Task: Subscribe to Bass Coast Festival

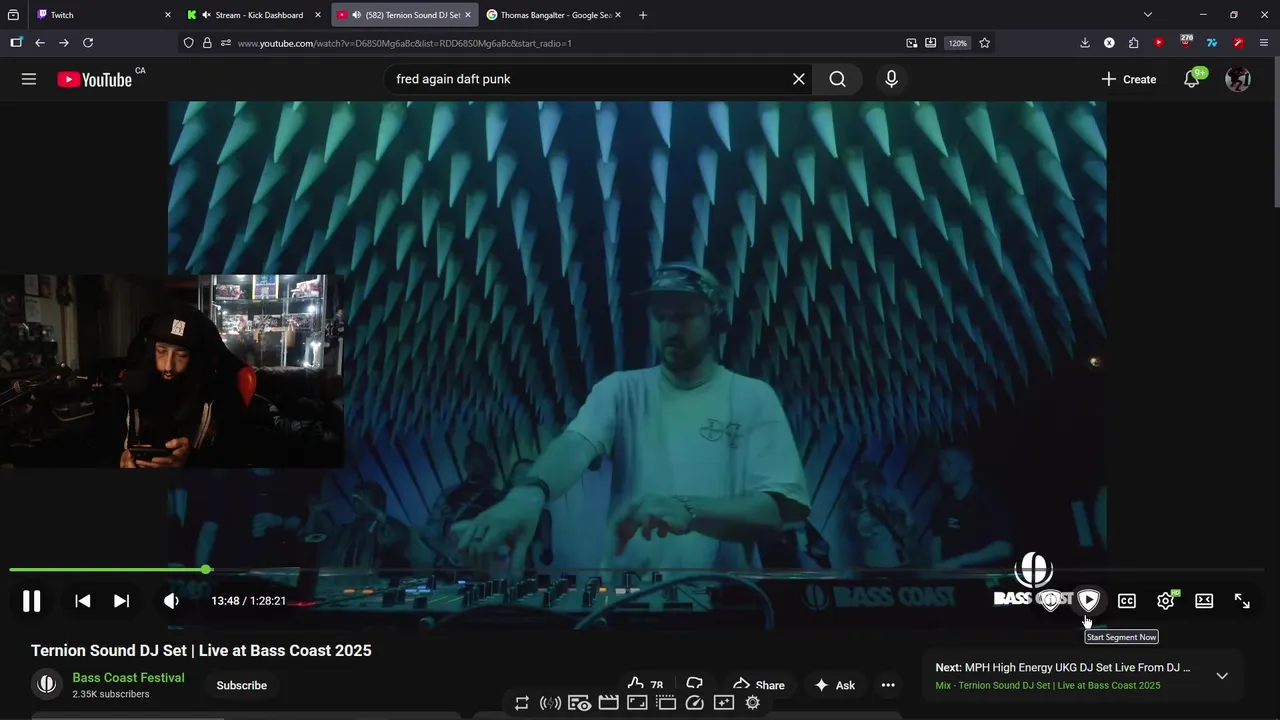Action: [242, 686]
